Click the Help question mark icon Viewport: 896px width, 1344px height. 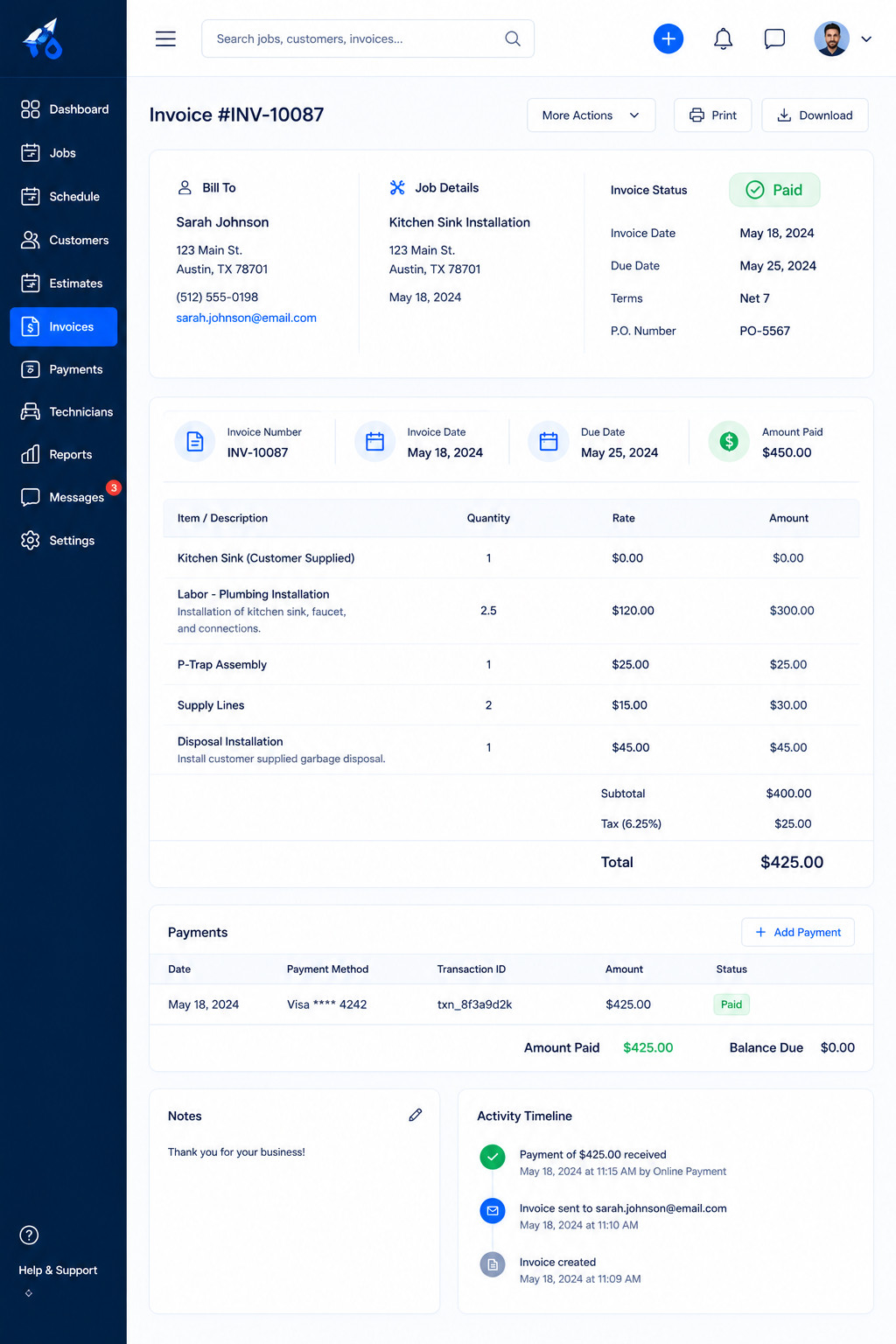(29, 1235)
